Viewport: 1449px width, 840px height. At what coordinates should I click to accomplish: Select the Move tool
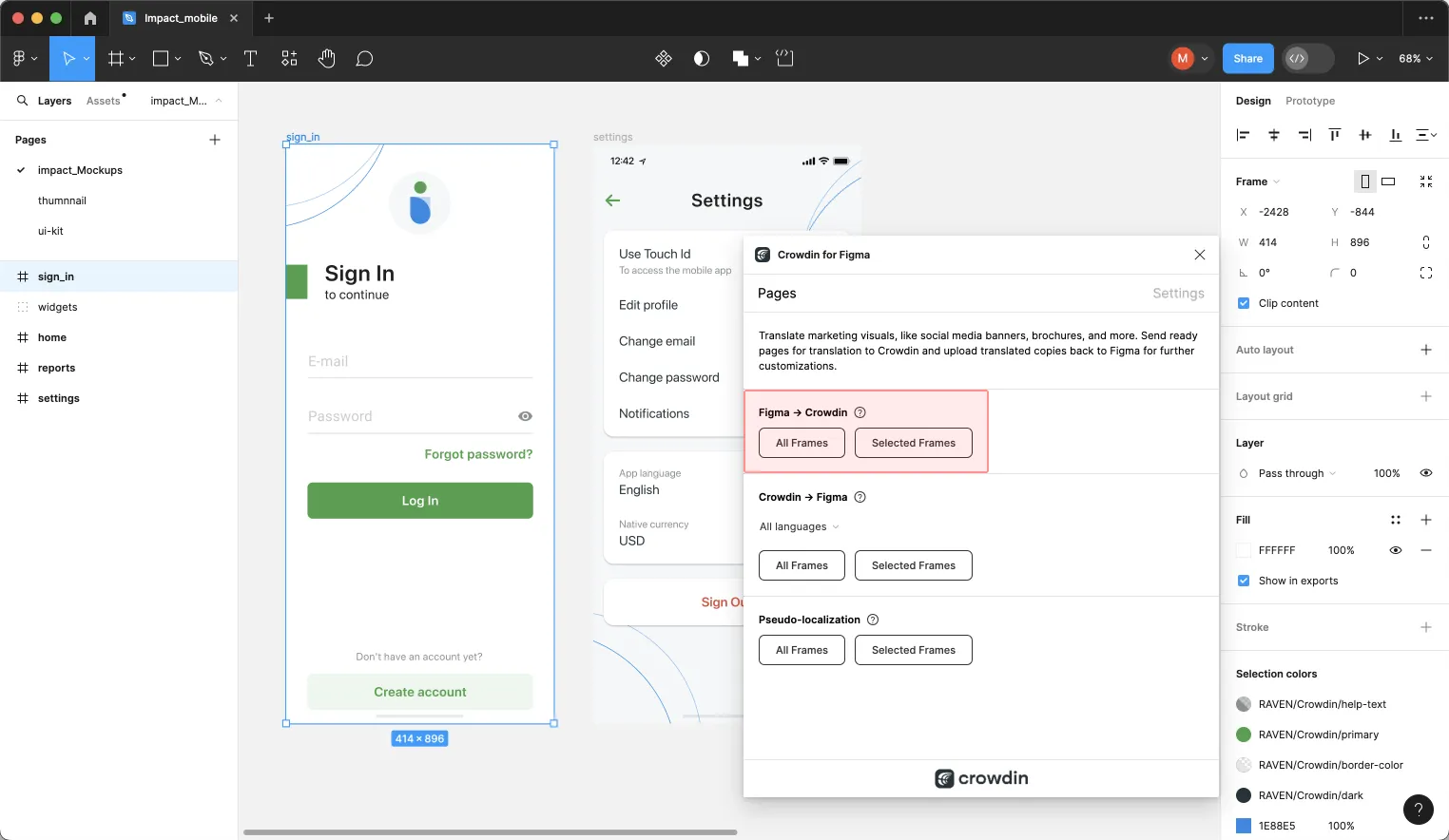[68, 59]
